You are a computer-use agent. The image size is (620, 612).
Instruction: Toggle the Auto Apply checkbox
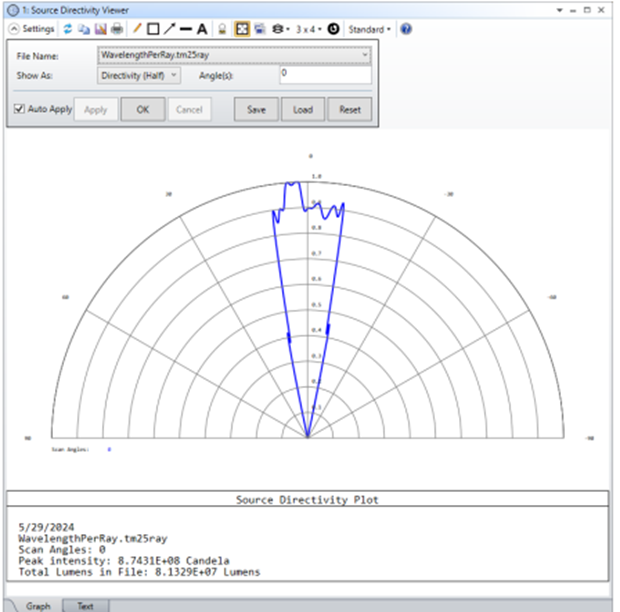[x=20, y=109]
